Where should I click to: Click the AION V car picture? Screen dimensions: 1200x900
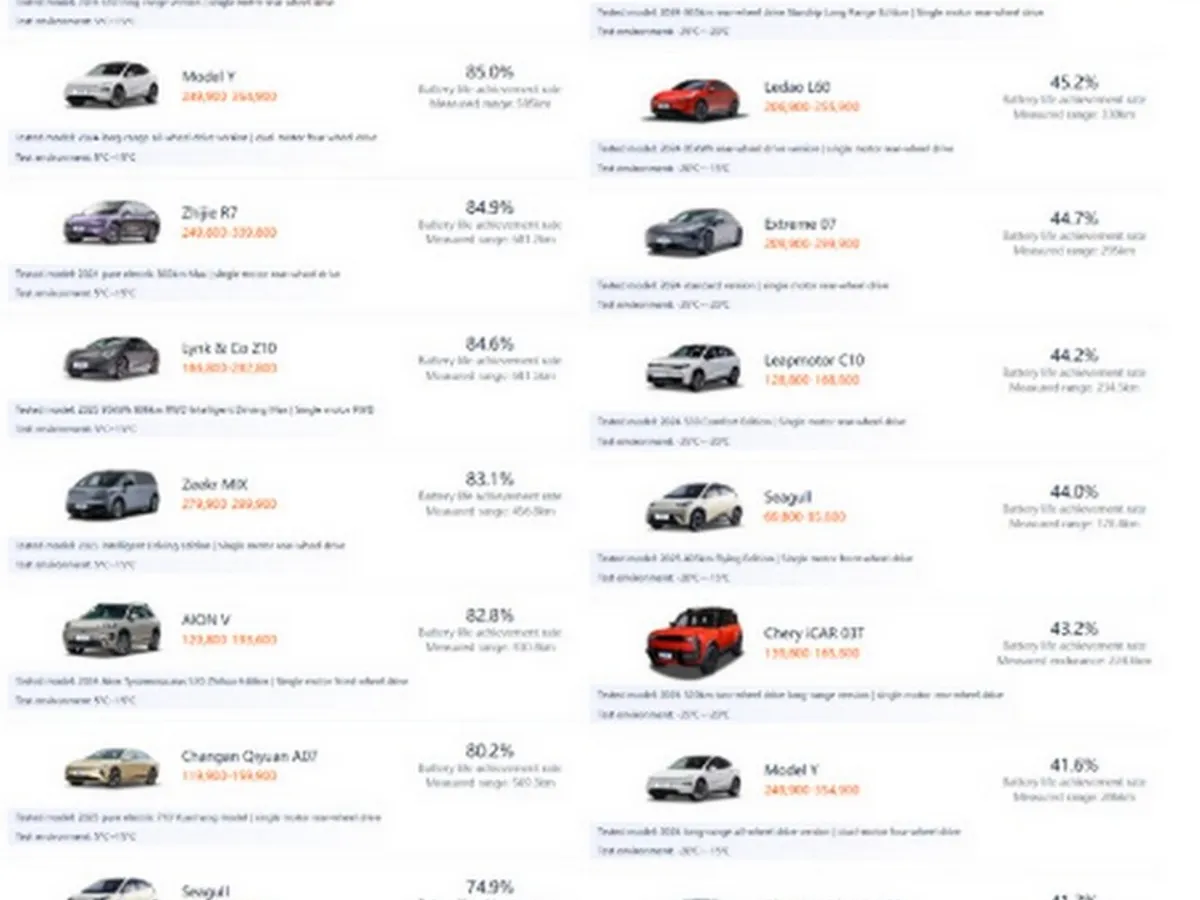pos(111,628)
